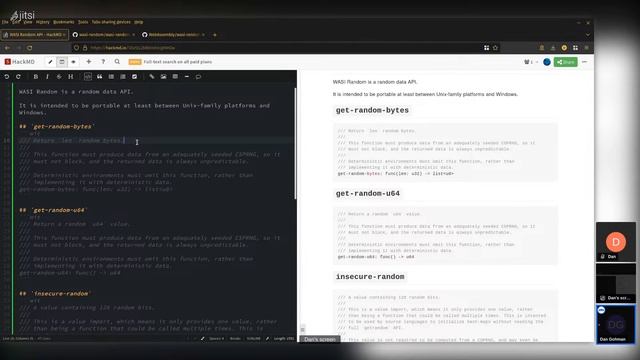
Task: Apply bold formatting
Action: pyautogui.click(x=36, y=76)
